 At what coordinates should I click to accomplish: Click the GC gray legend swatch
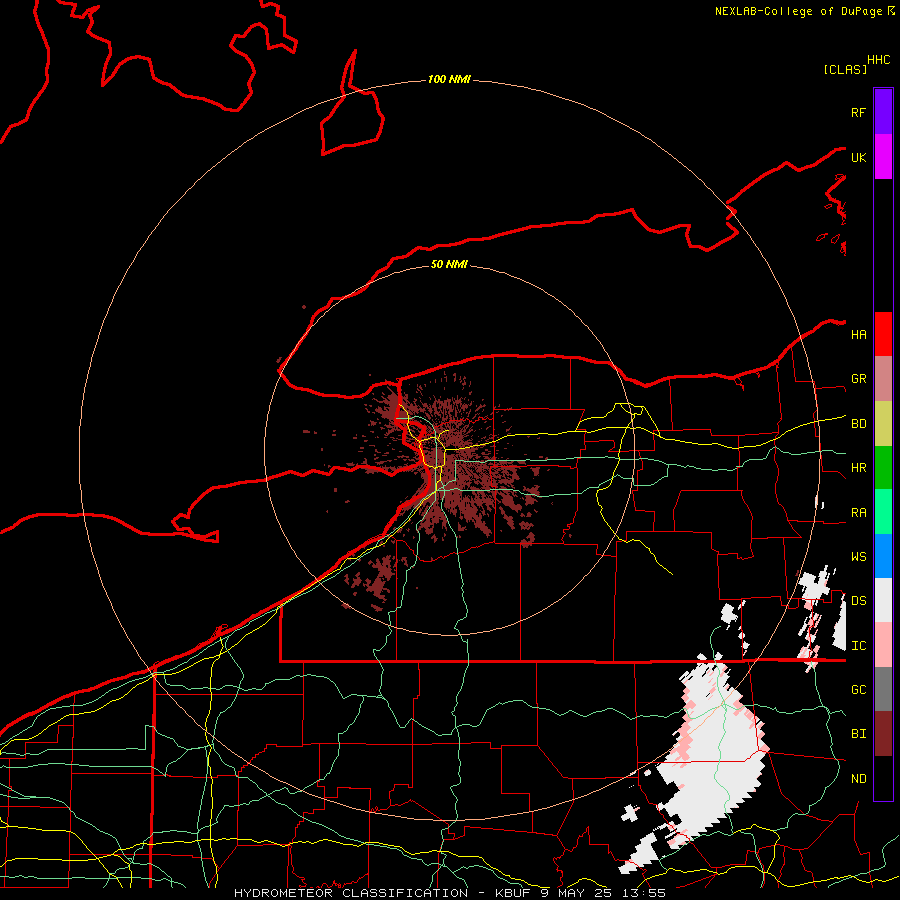883,689
